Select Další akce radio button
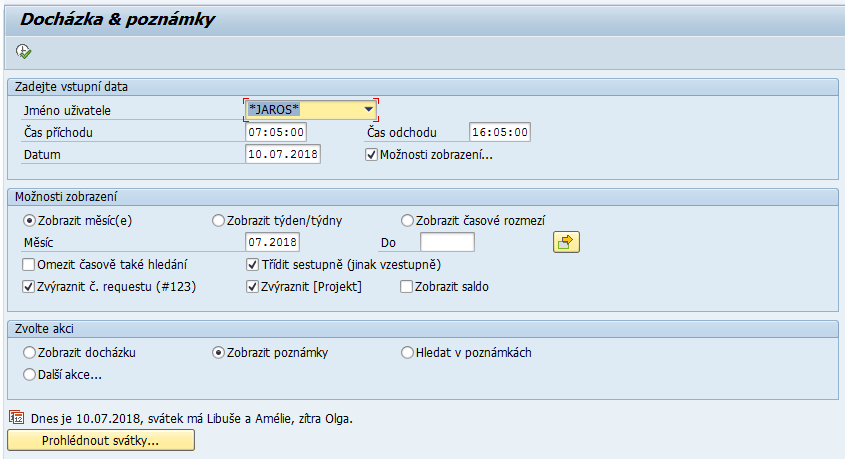845x459 pixels. [29, 375]
